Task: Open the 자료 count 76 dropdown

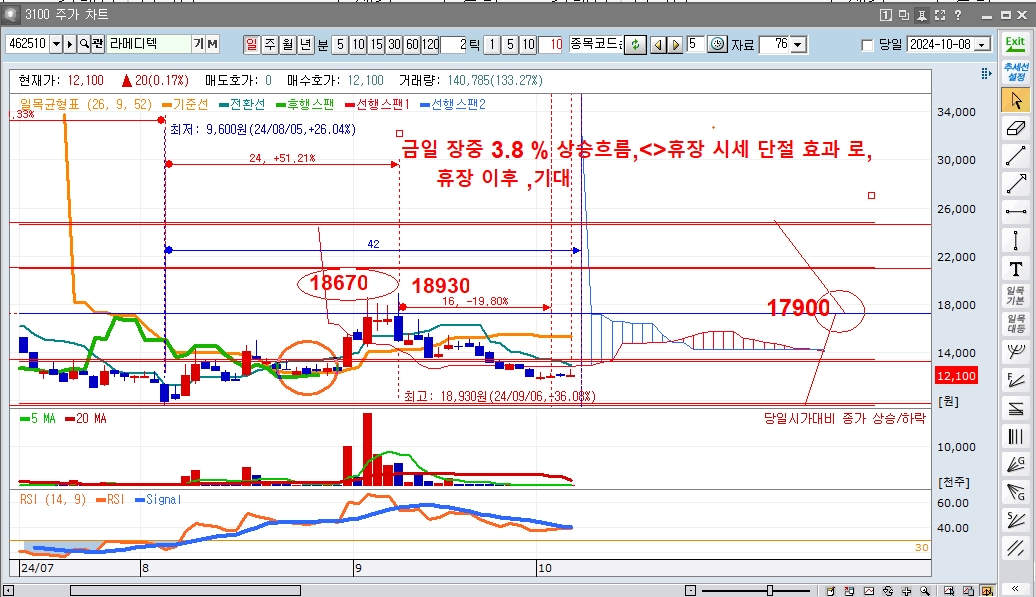Action: tap(799, 44)
